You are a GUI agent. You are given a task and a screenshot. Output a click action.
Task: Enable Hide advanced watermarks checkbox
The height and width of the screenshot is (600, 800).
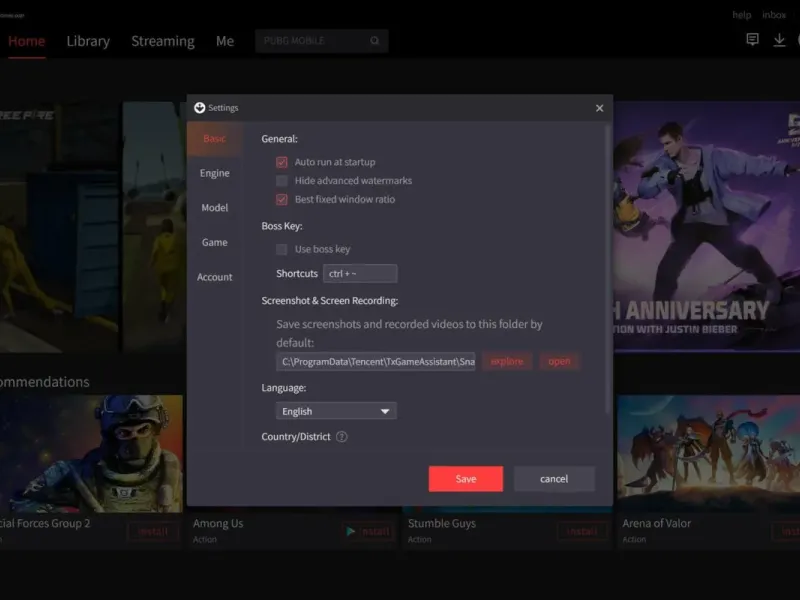(282, 181)
